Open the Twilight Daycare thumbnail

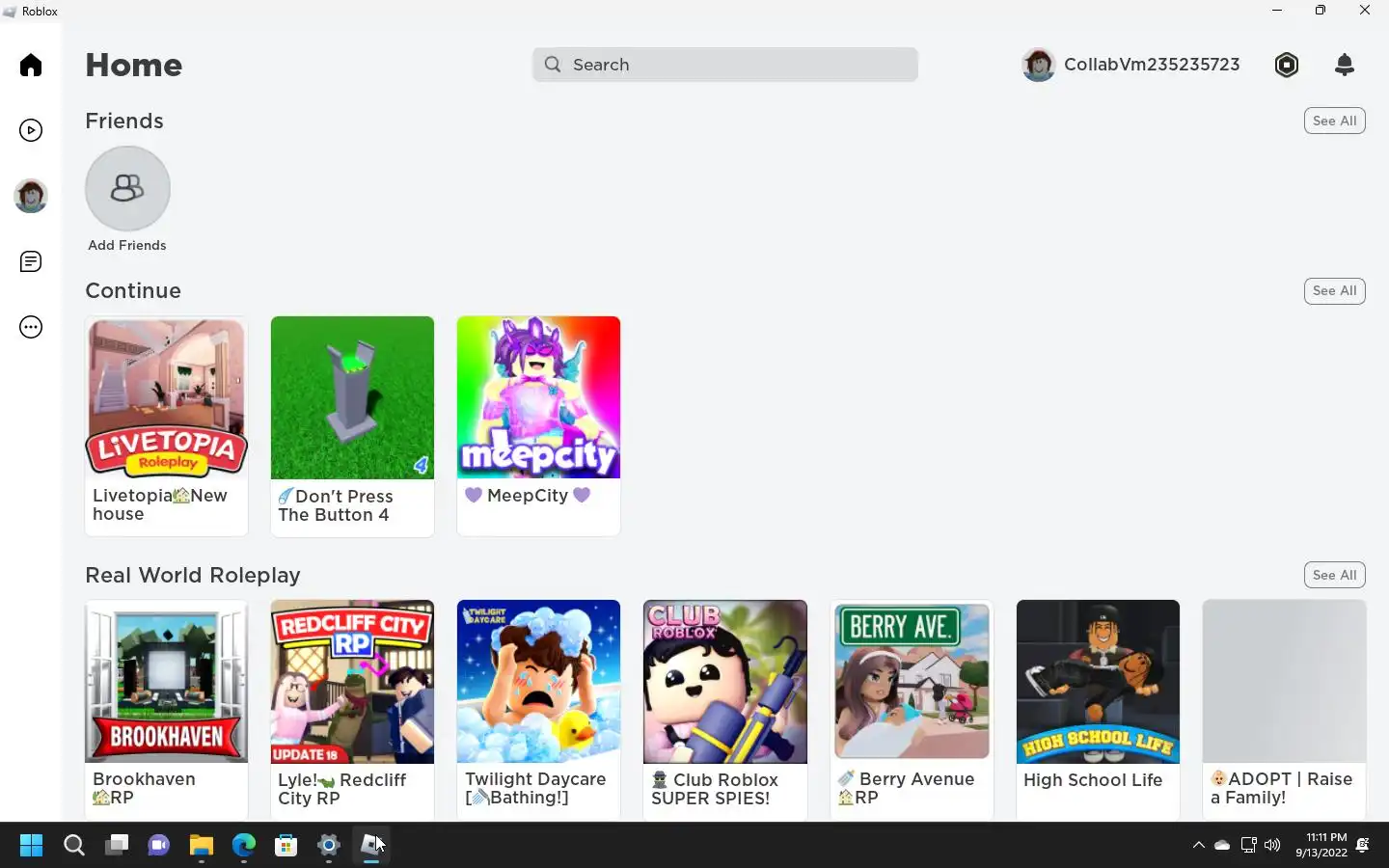coord(538,681)
